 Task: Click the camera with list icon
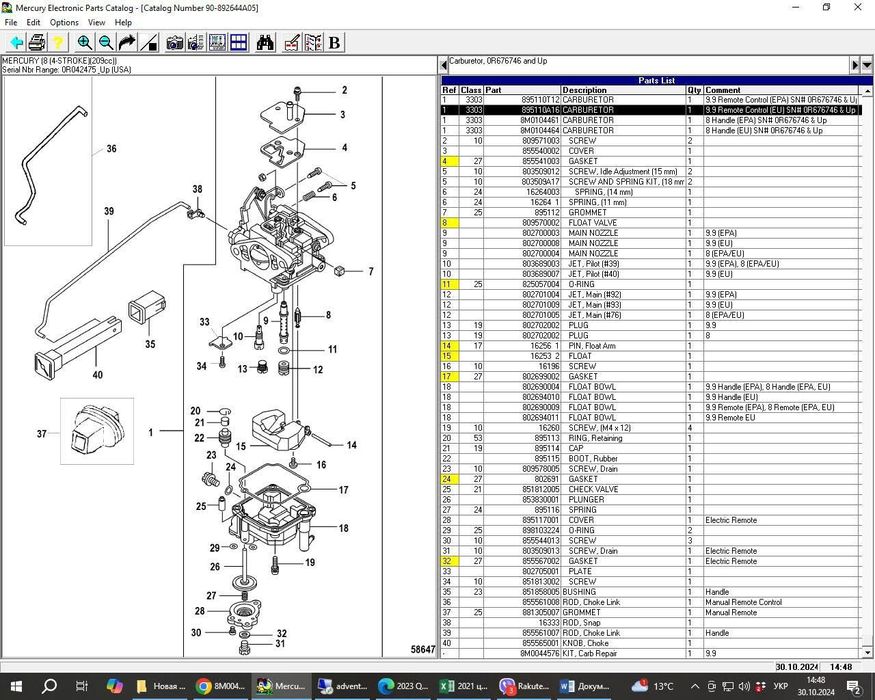196,42
